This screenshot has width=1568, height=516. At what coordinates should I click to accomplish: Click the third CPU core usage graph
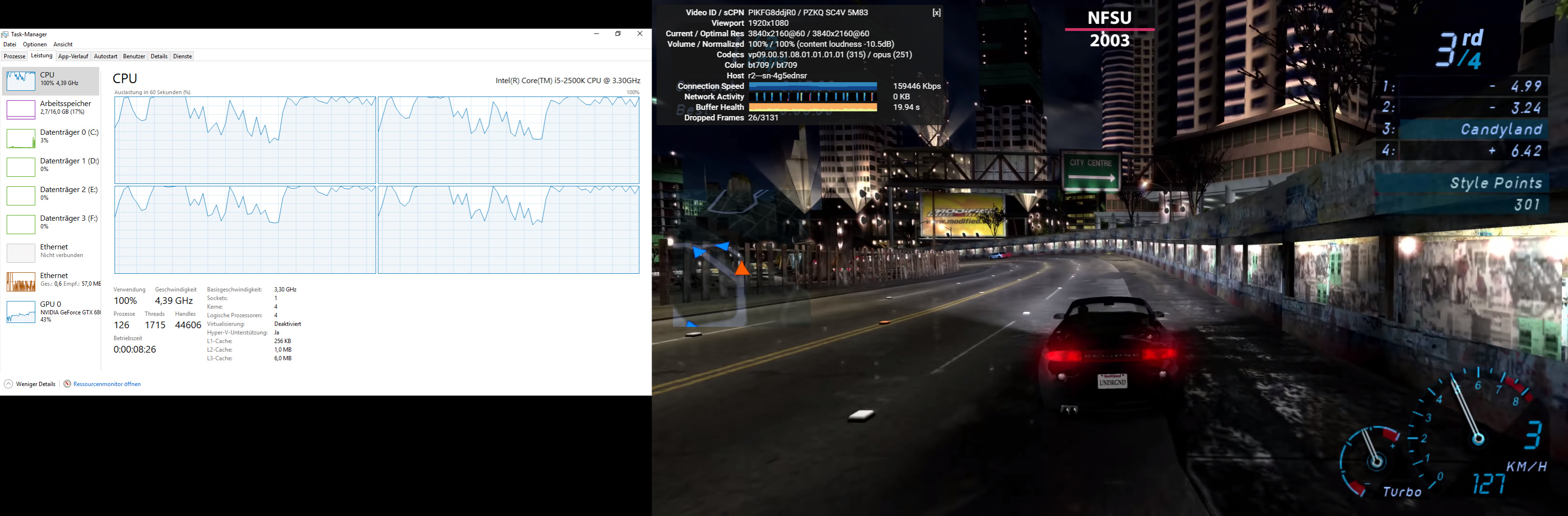[245, 230]
